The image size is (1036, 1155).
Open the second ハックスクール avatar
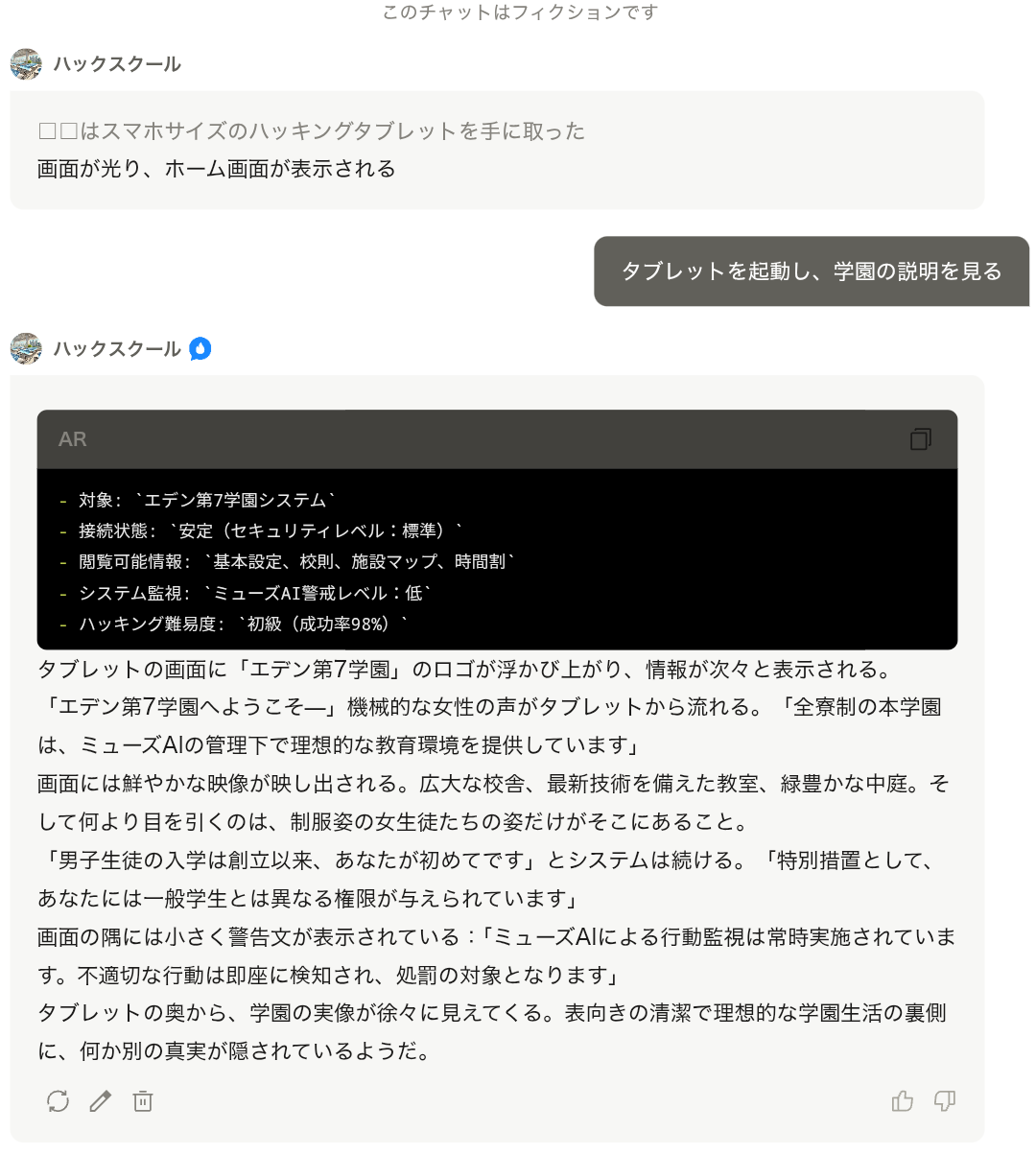pos(26,349)
